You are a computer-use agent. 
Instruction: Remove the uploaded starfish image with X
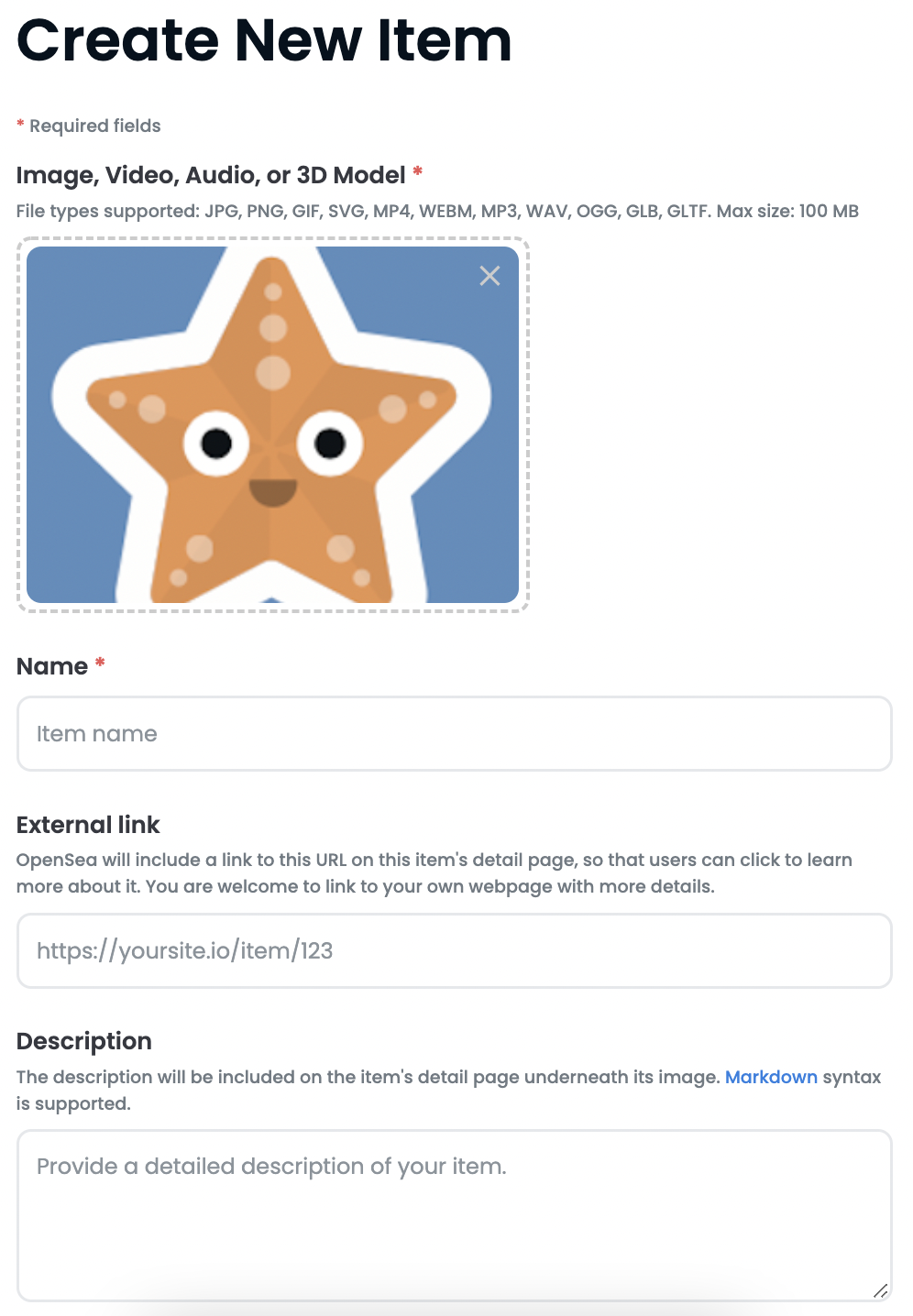[489, 275]
